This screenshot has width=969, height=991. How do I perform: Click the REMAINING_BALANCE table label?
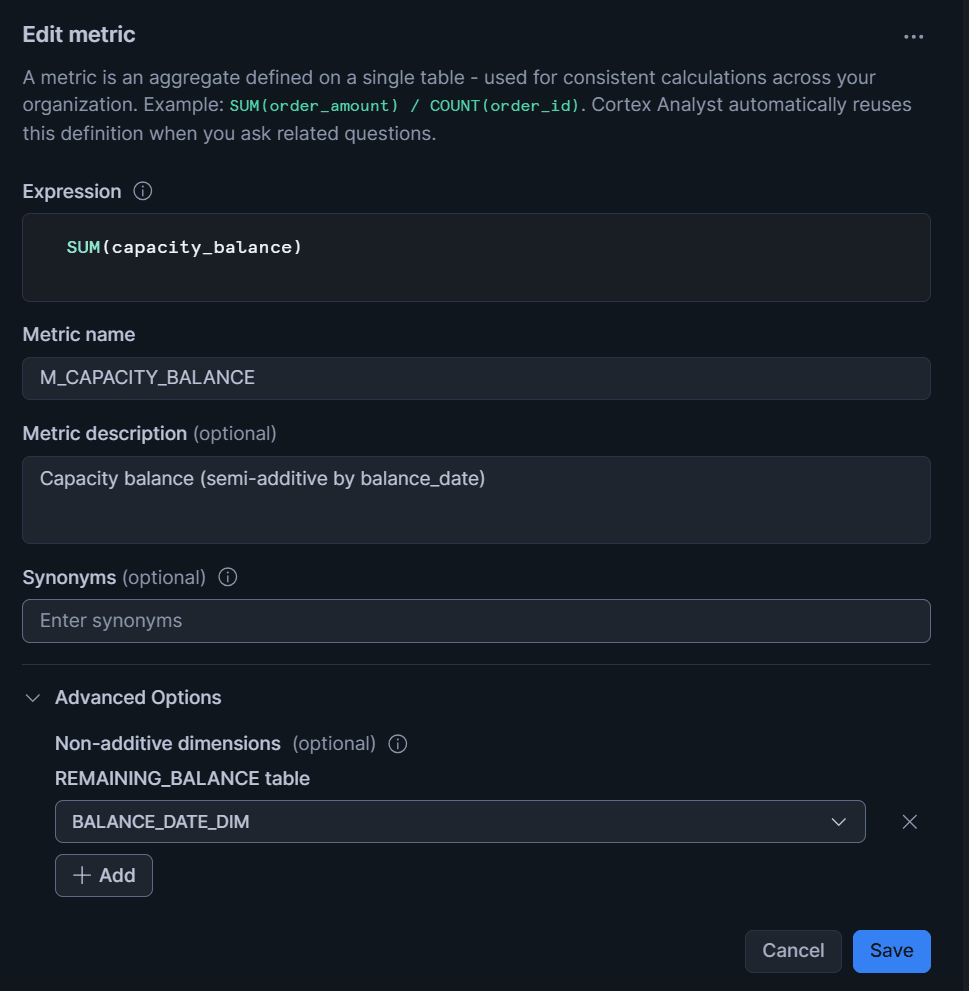click(182, 778)
